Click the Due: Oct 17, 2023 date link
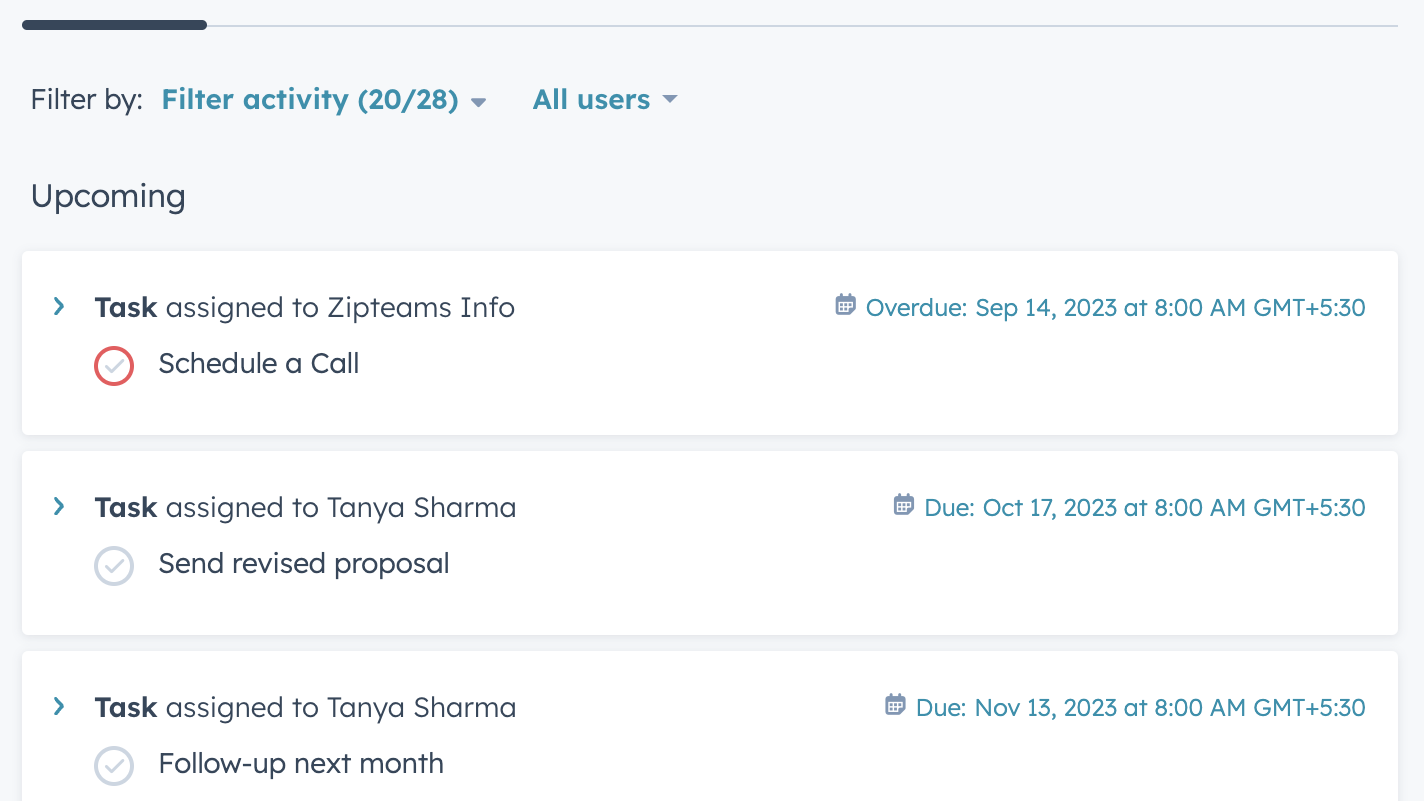 [x=1144, y=507]
